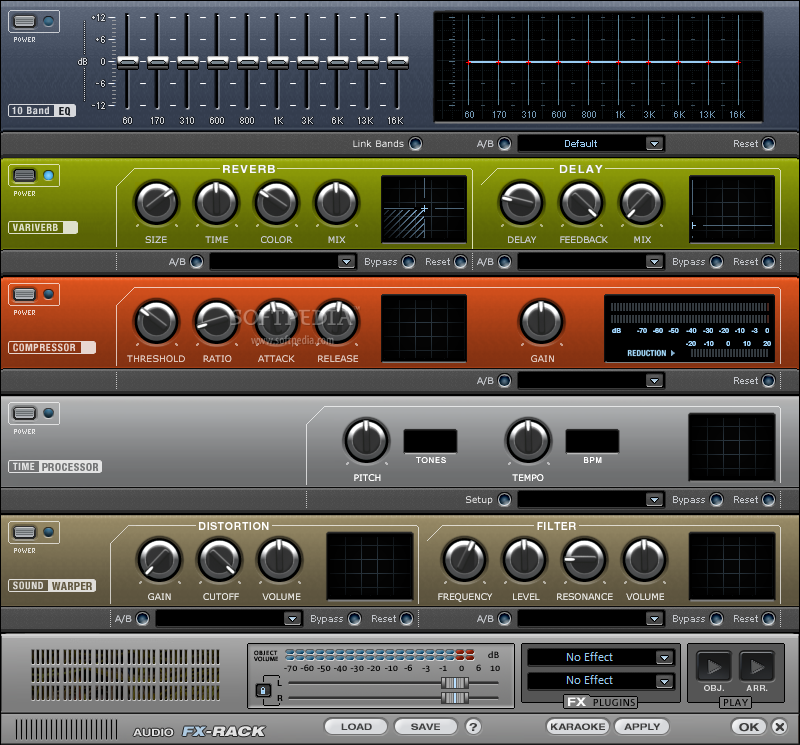Play the object with OBJ. button
The height and width of the screenshot is (745, 800).
714,666
